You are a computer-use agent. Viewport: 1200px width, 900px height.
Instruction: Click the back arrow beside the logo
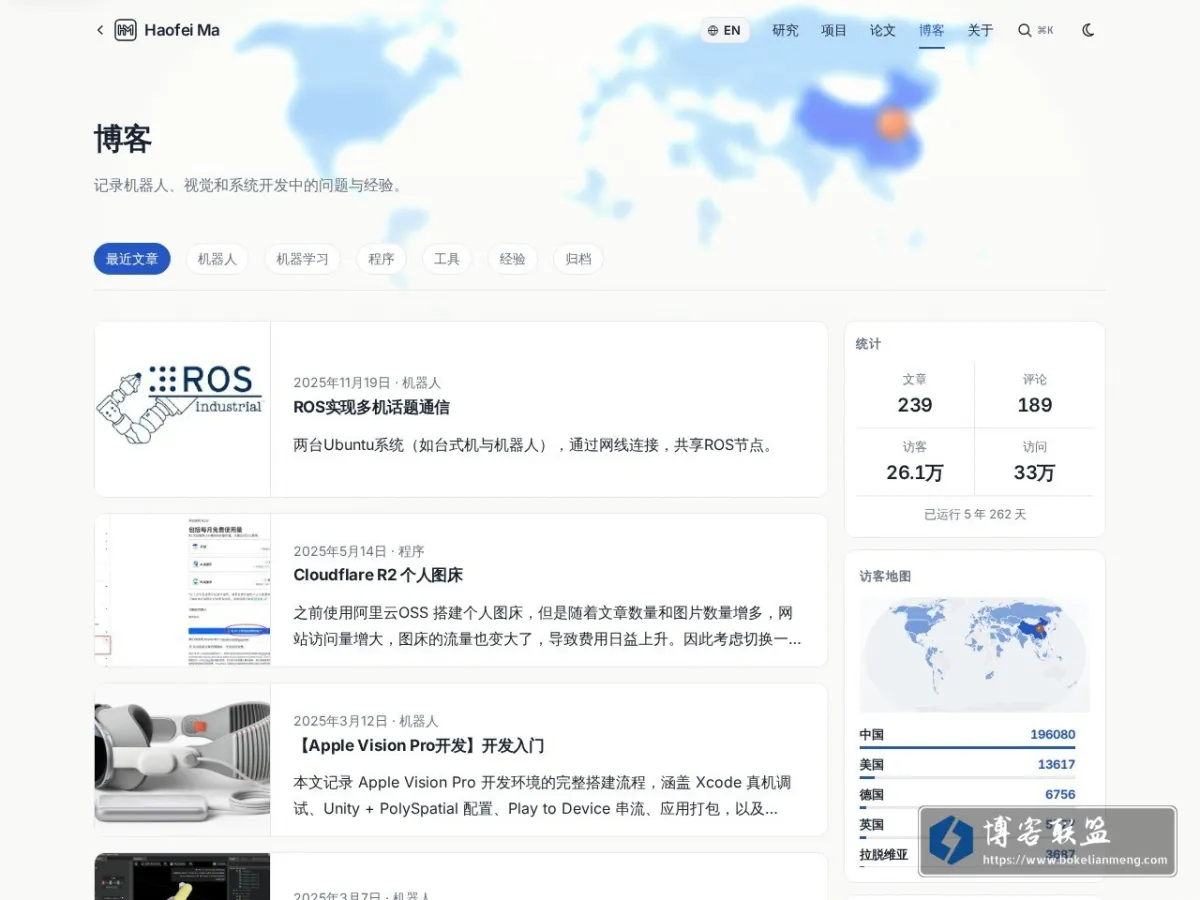(100, 30)
